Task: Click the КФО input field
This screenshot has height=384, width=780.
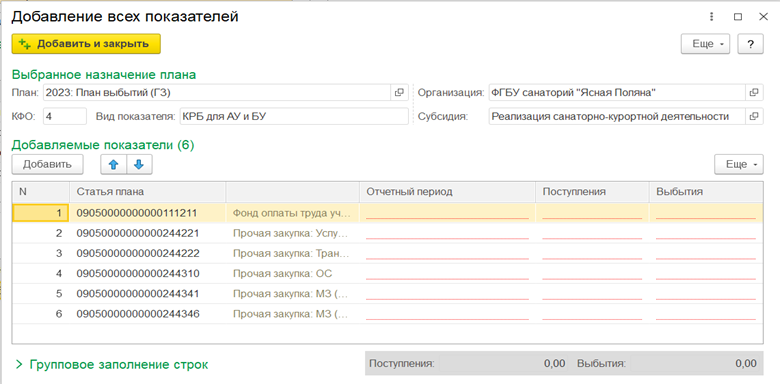Action: 65,116
